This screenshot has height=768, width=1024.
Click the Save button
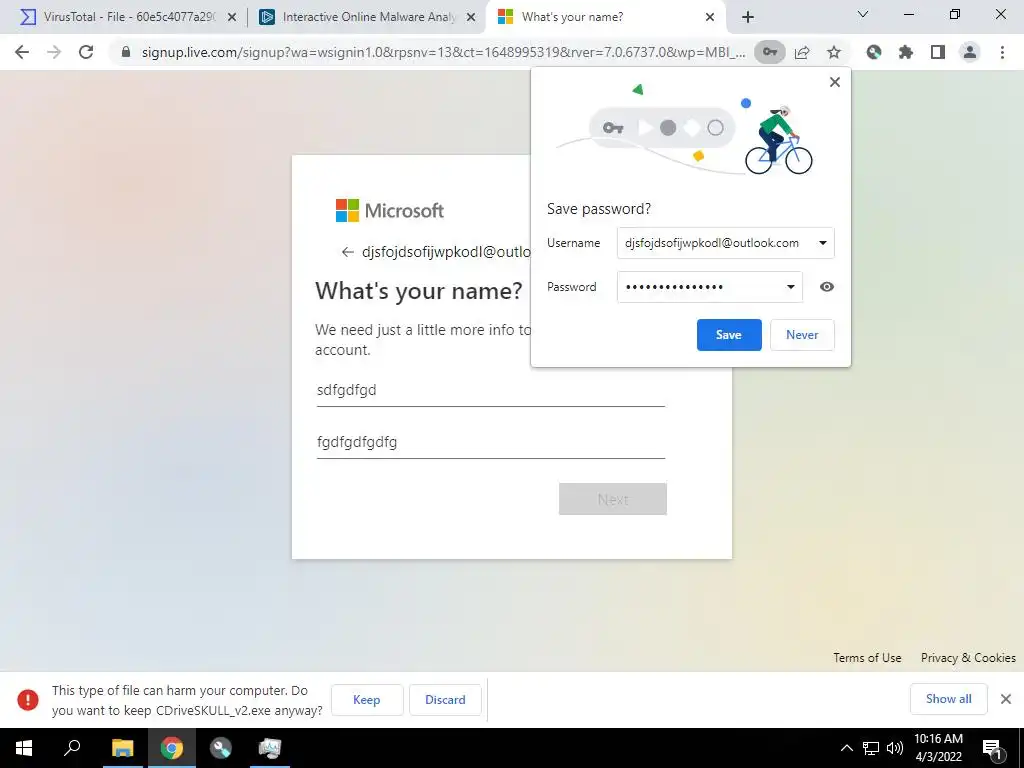click(729, 335)
